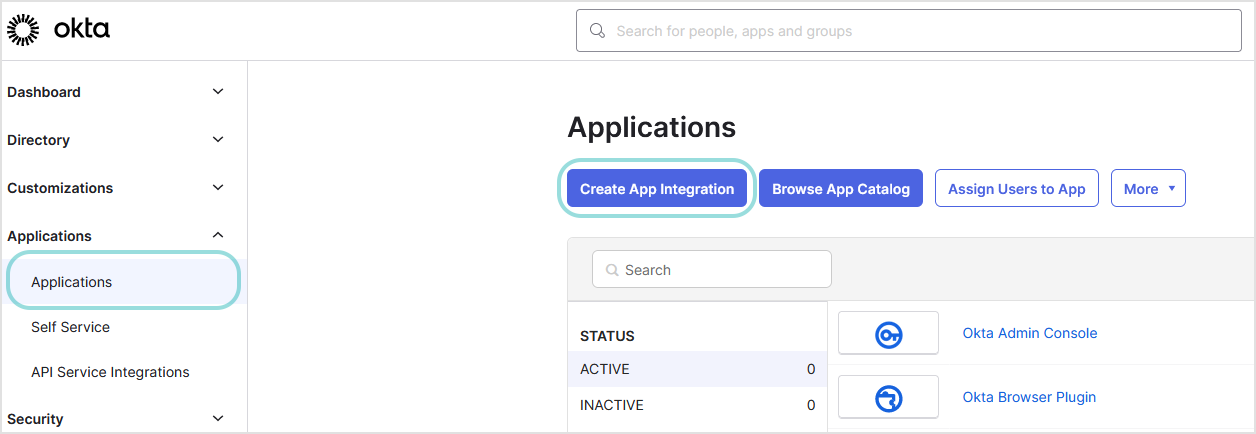Click the magnifier icon in applications Search box

click(612, 270)
